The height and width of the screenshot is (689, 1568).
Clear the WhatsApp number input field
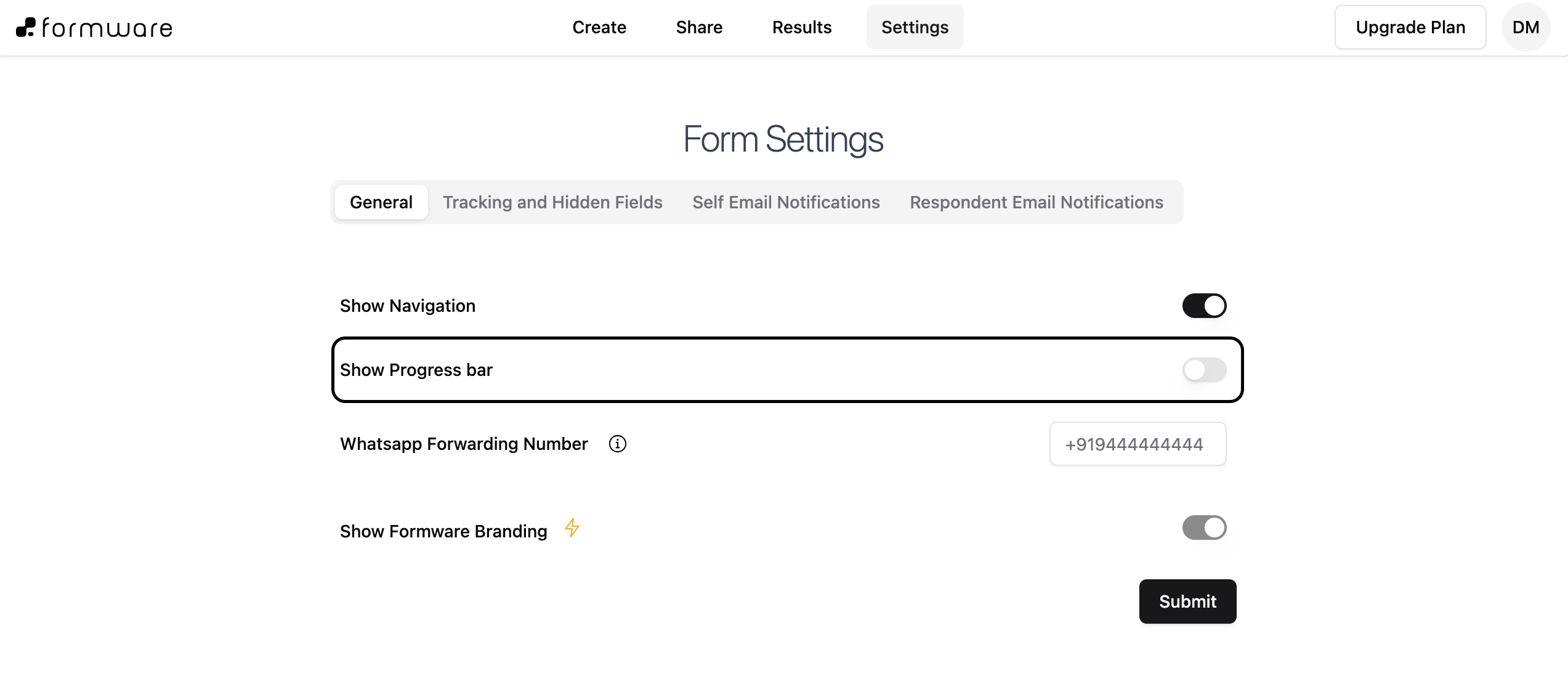coord(1138,444)
